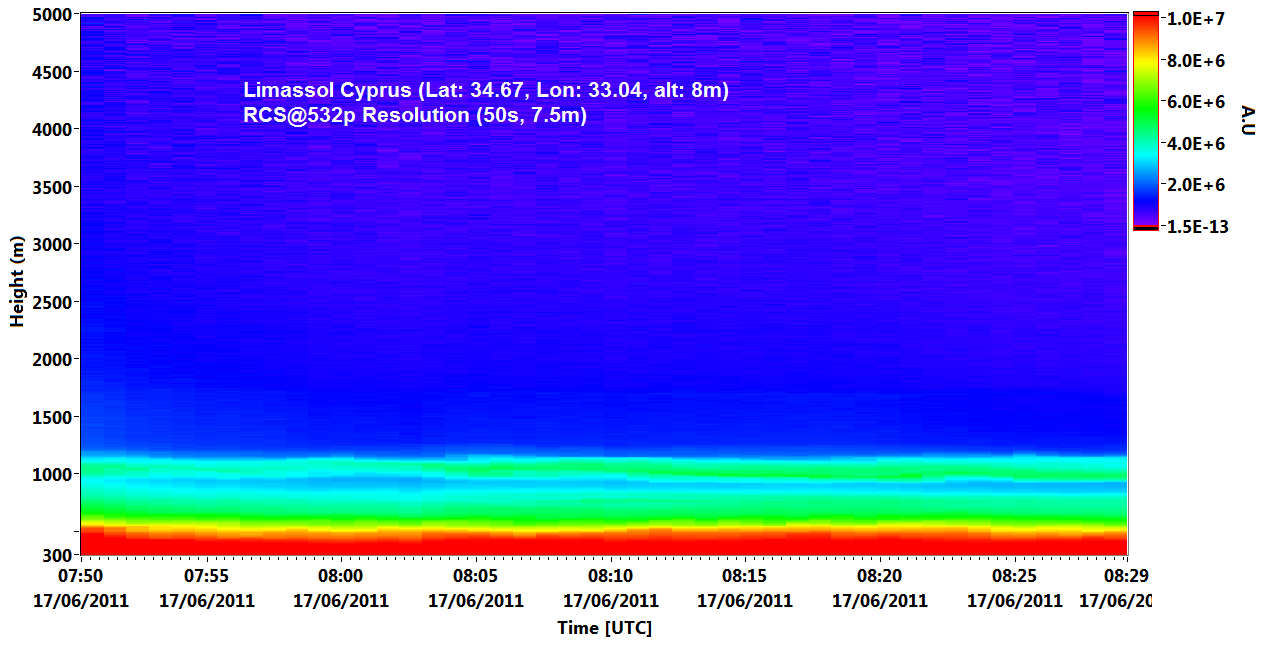Select the 1000 height axis value
This screenshot has width=1267, height=649.
pyautogui.click(x=50, y=475)
